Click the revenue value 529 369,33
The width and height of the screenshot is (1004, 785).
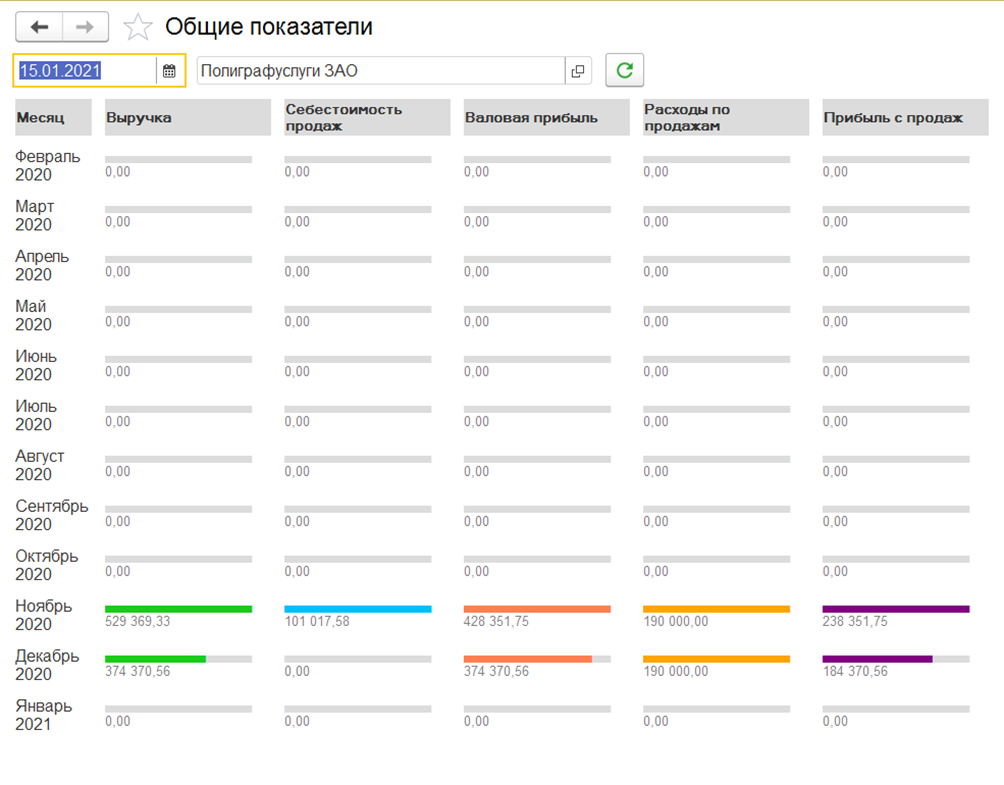click(x=138, y=622)
